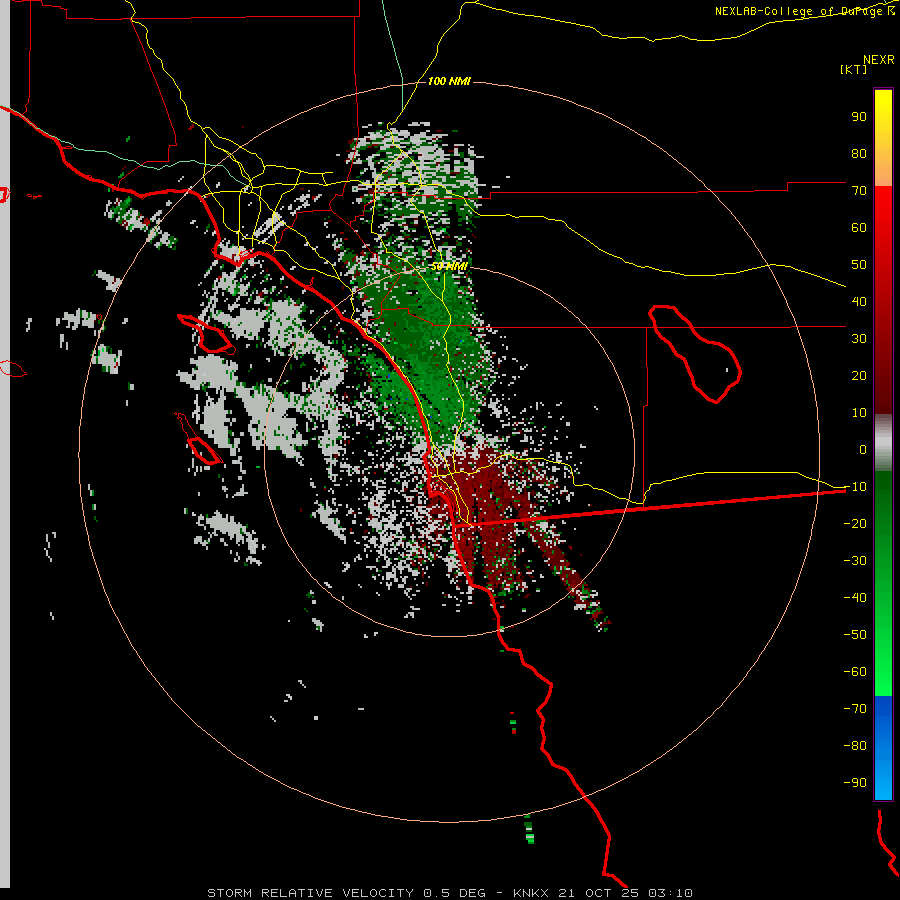Select the 90 value on the velocity scale
This screenshot has height=900, width=900.
pyautogui.click(x=859, y=117)
